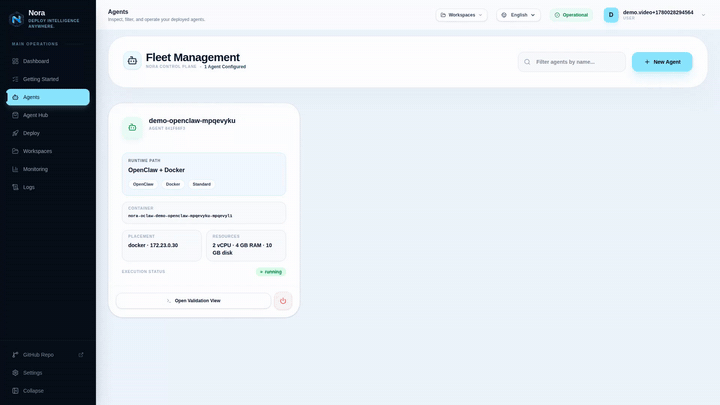
Task: Open GitHub Repo link
Action: tap(48, 355)
